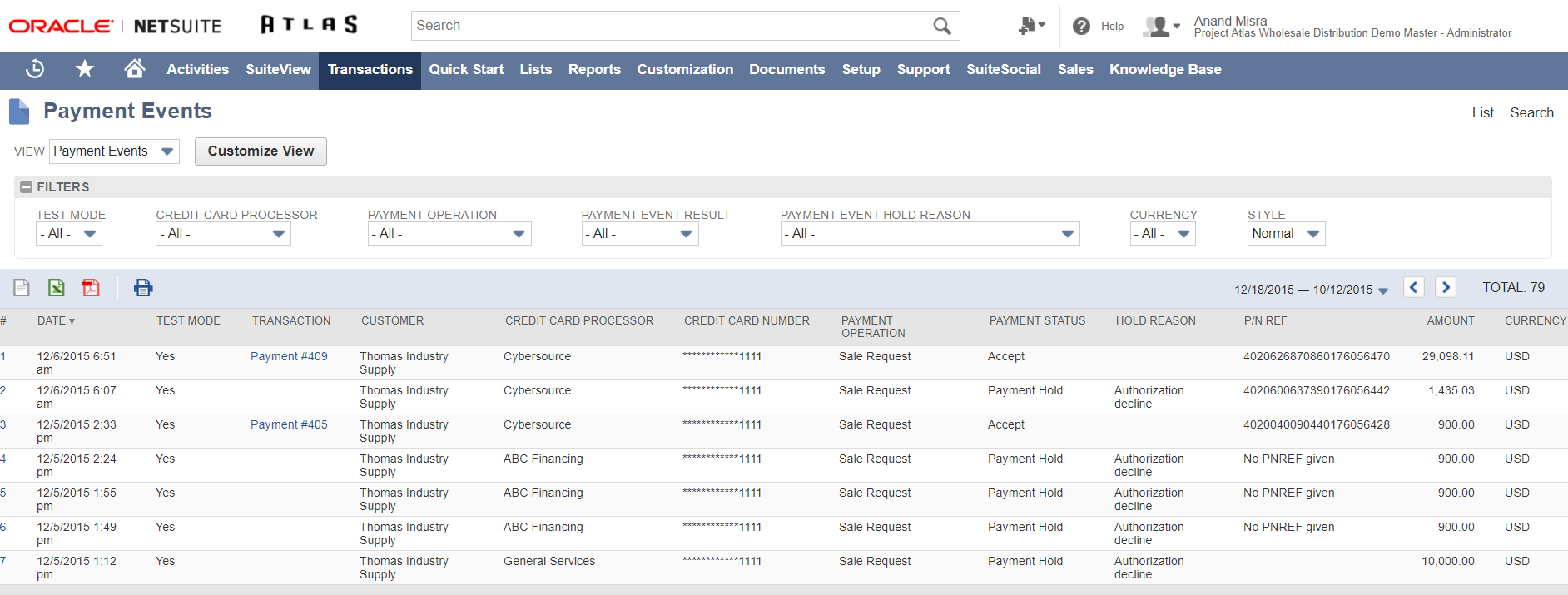Screen dimensions: 1568x595
Task: Sort by the Hold Reason column header
Action: coord(1155,321)
